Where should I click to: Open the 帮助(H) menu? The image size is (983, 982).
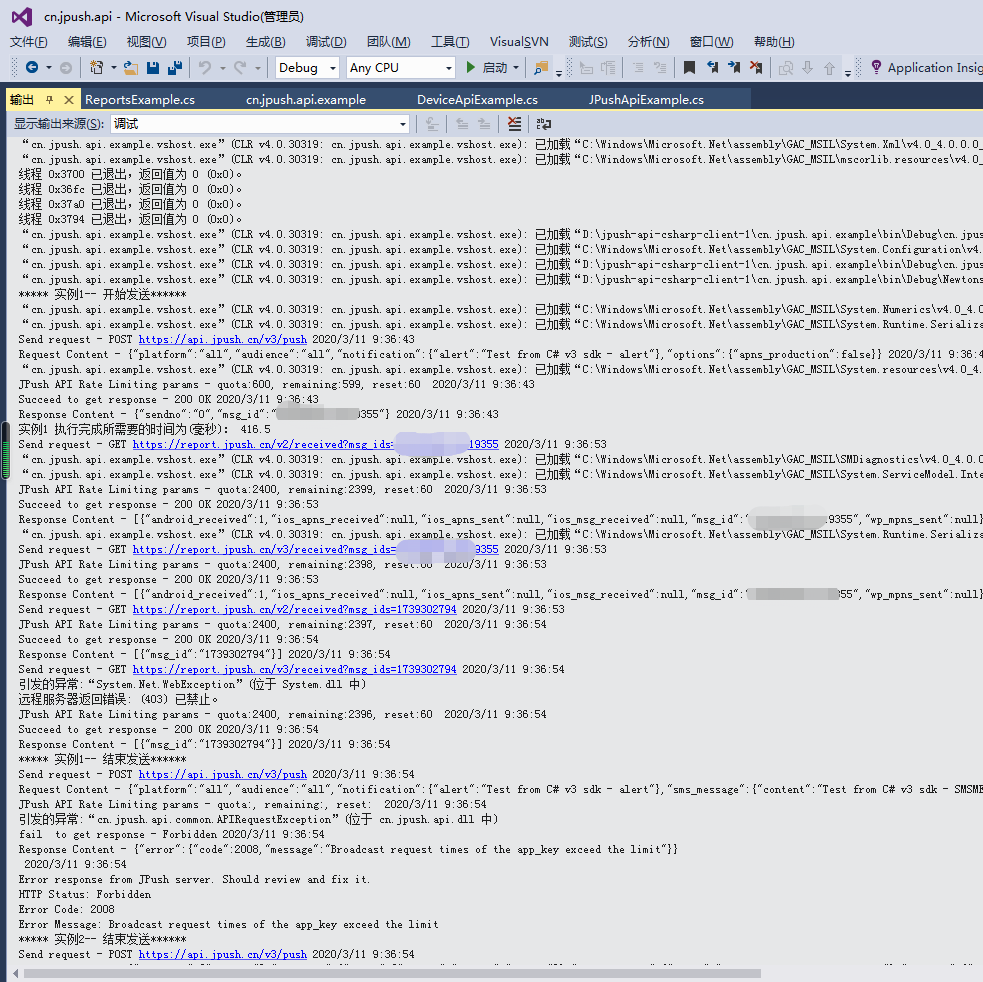(774, 41)
